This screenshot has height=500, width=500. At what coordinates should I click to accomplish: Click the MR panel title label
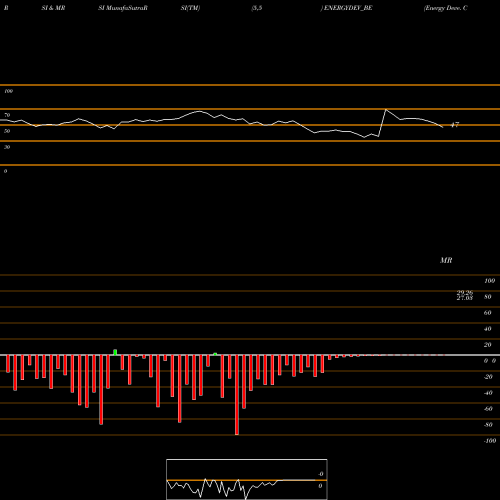(446, 260)
